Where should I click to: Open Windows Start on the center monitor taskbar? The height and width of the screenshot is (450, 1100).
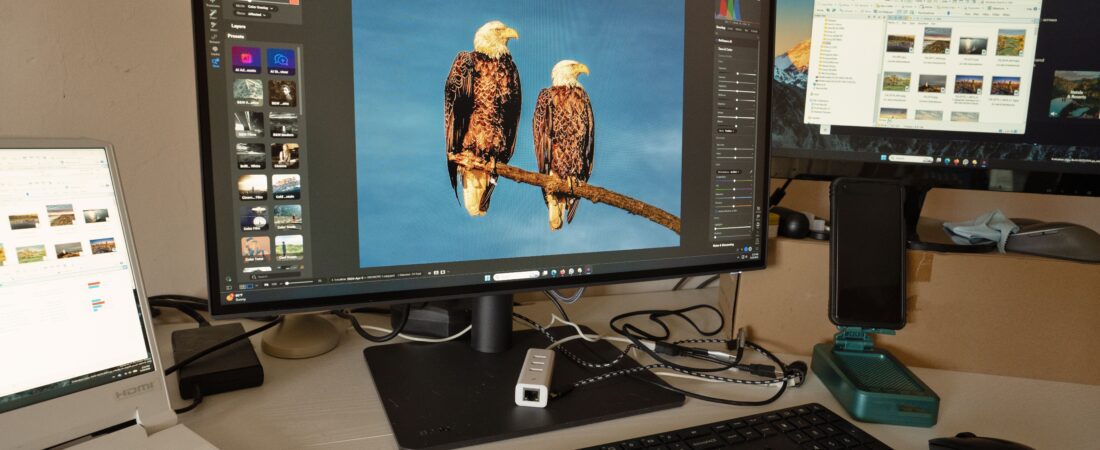(487, 277)
